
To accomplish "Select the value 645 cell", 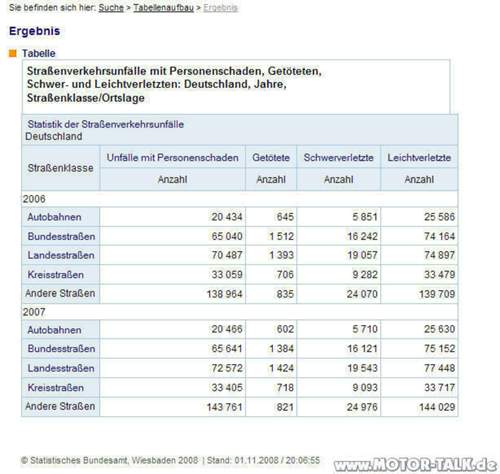I will pos(271,217).
